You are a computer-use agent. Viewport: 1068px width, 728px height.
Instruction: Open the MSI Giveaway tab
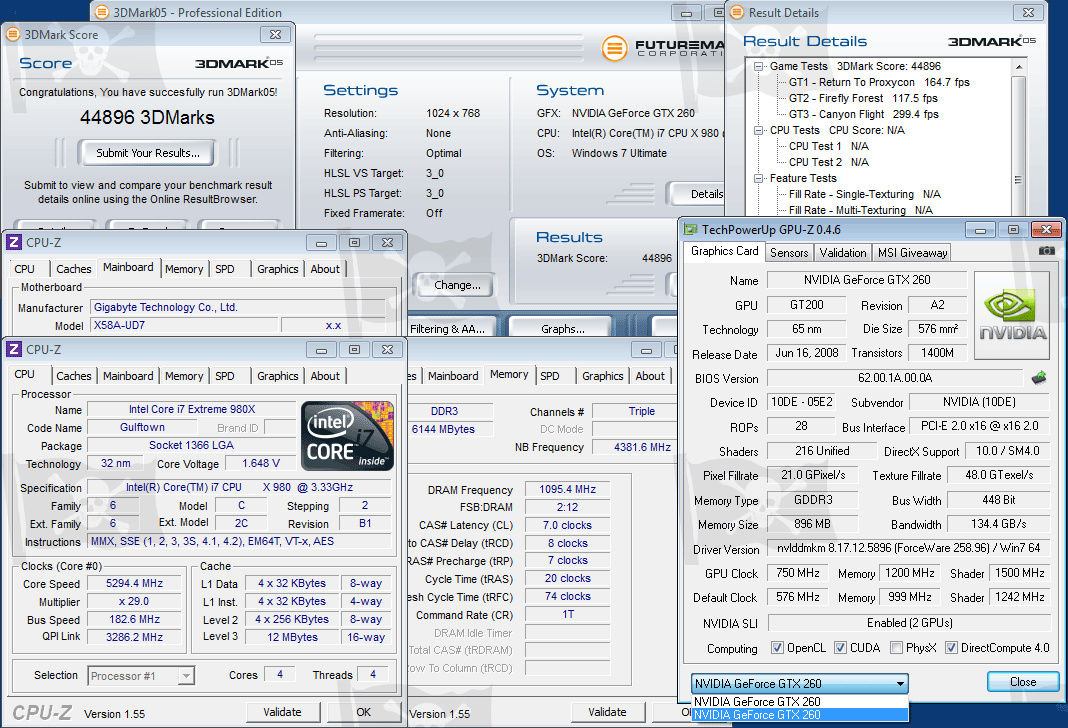pyautogui.click(x=912, y=253)
